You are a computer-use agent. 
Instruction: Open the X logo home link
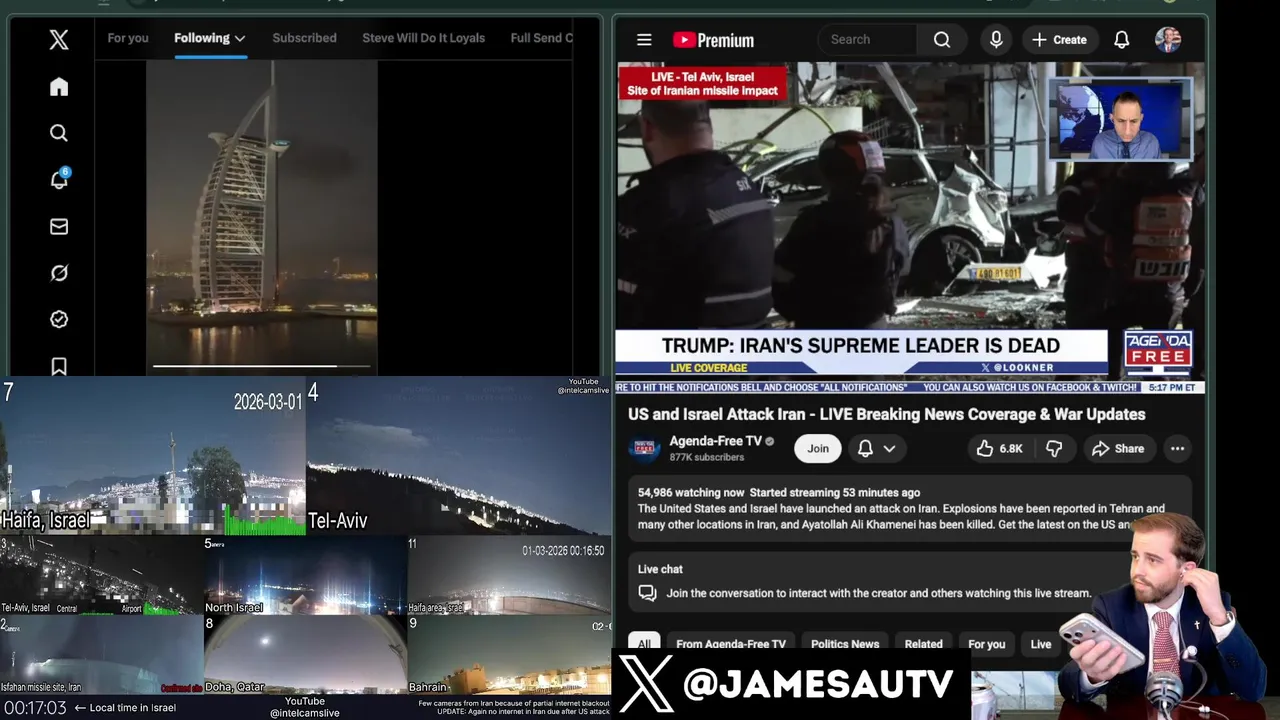59,40
